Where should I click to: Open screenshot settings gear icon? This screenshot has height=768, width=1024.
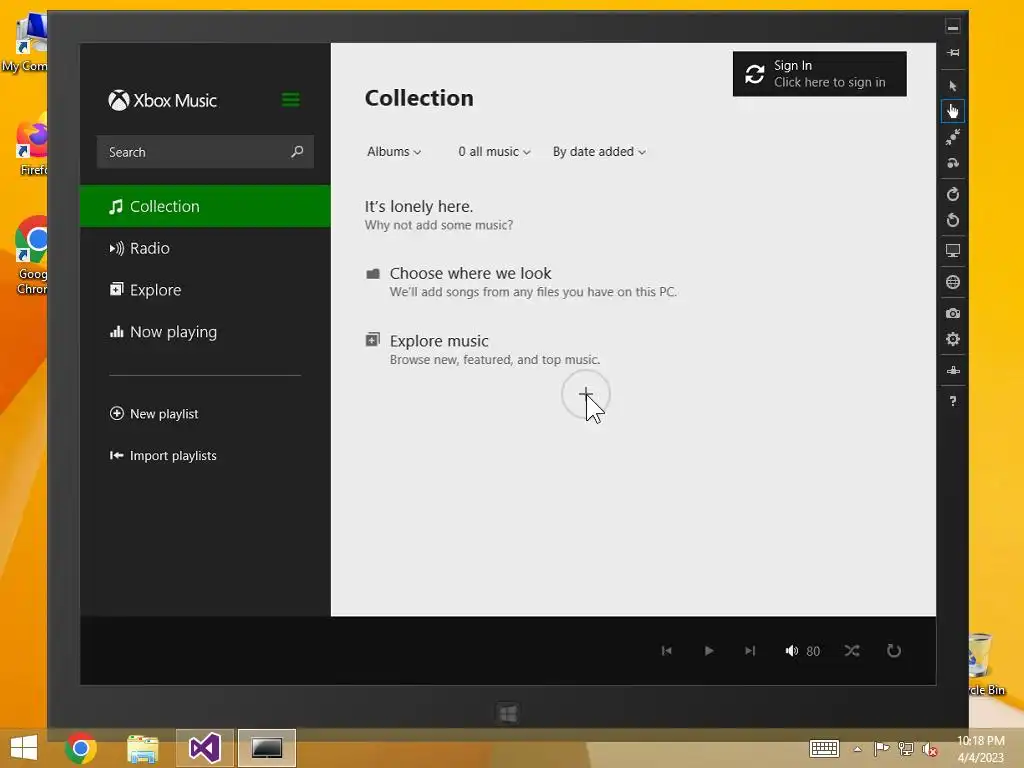coord(953,339)
